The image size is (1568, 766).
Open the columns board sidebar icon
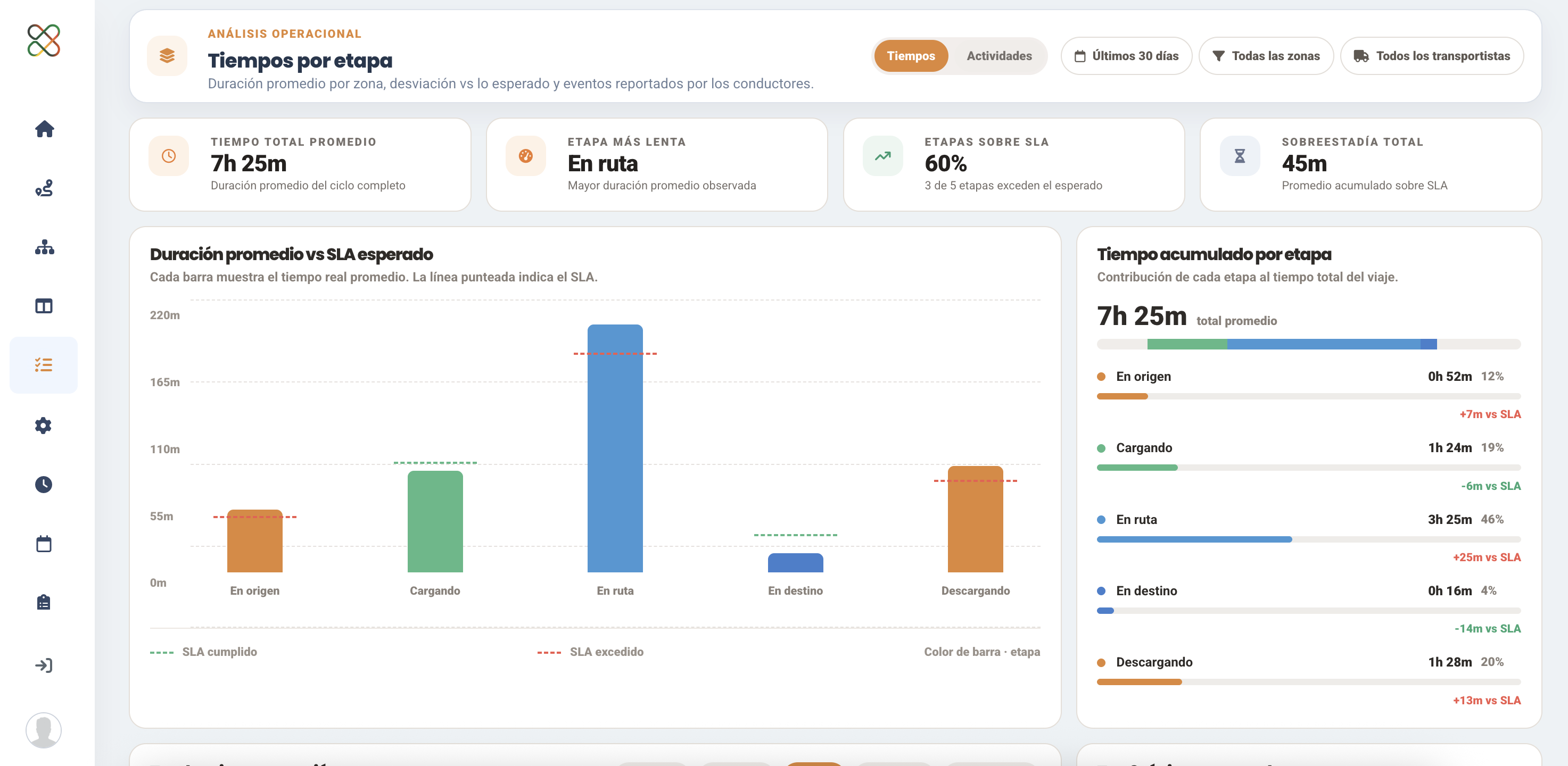(x=44, y=306)
